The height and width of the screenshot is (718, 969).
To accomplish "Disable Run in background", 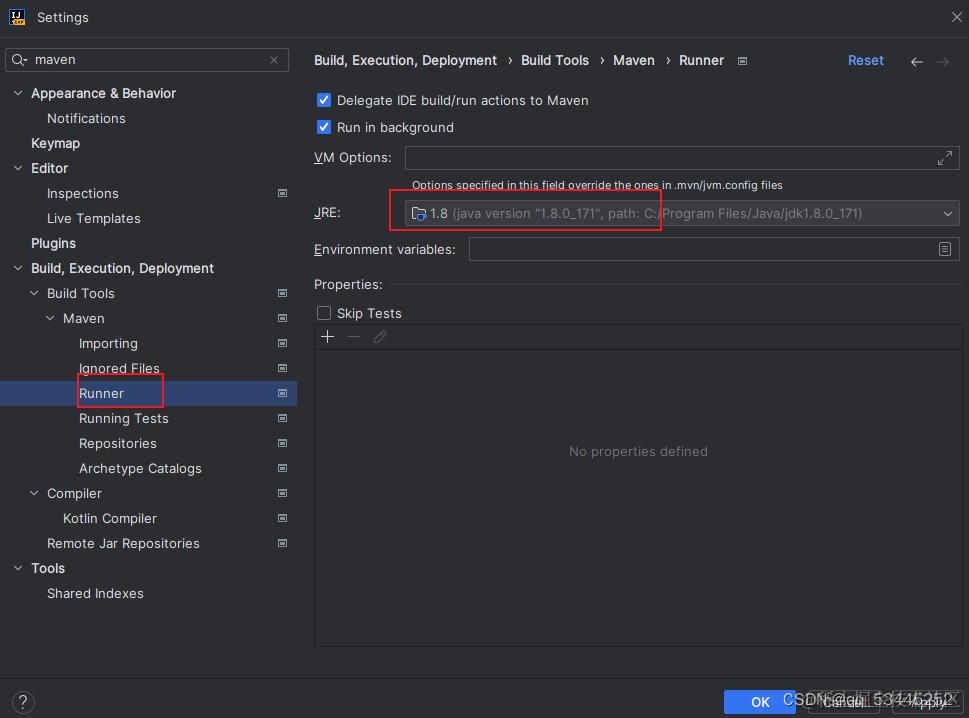I will [x=324, y=127].
